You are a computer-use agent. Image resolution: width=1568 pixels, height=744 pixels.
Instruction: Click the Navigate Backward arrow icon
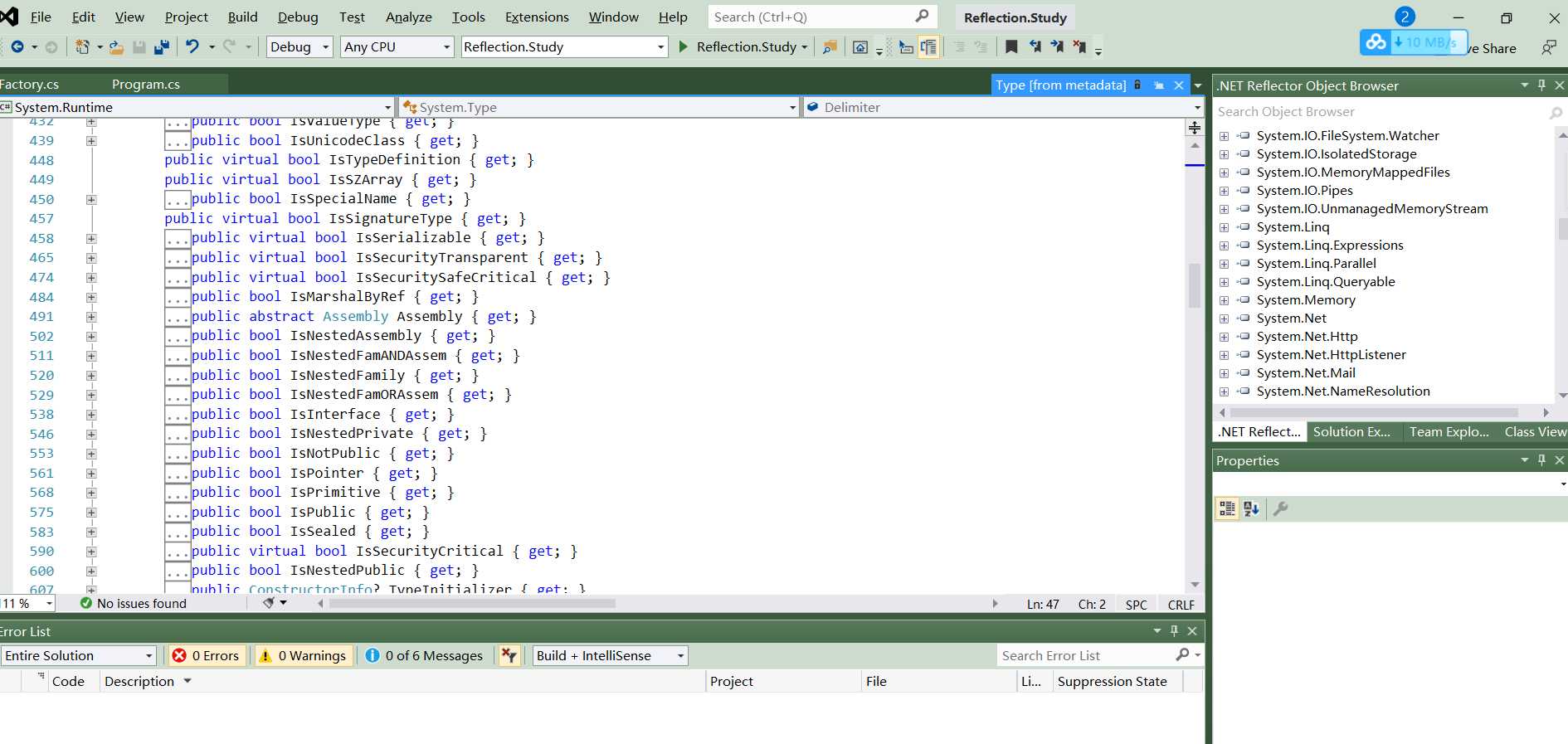[17, 47]
